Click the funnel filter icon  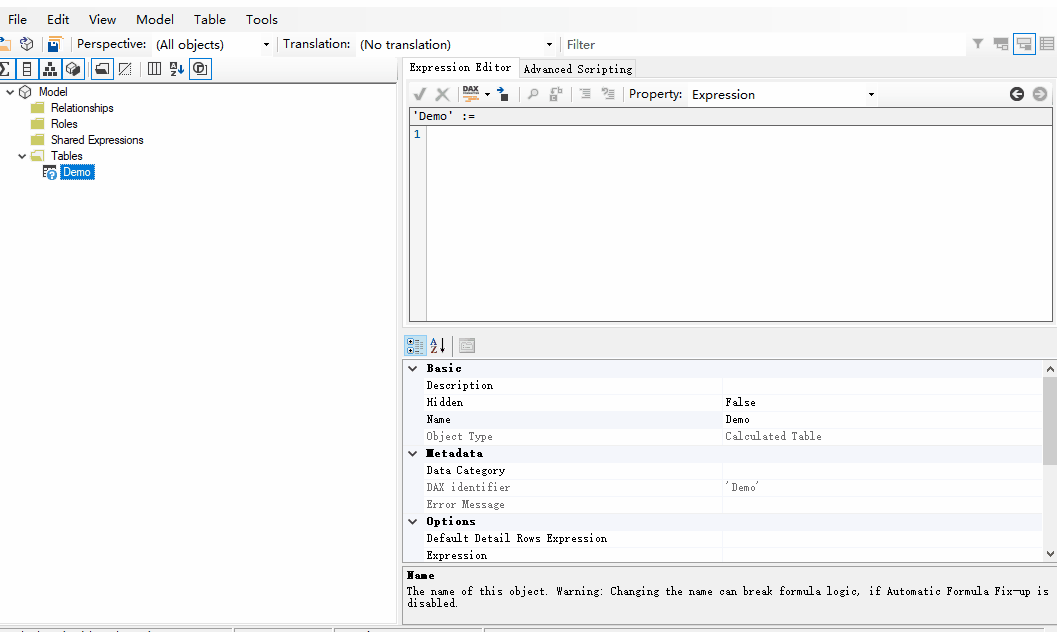[x=977, y=44]
